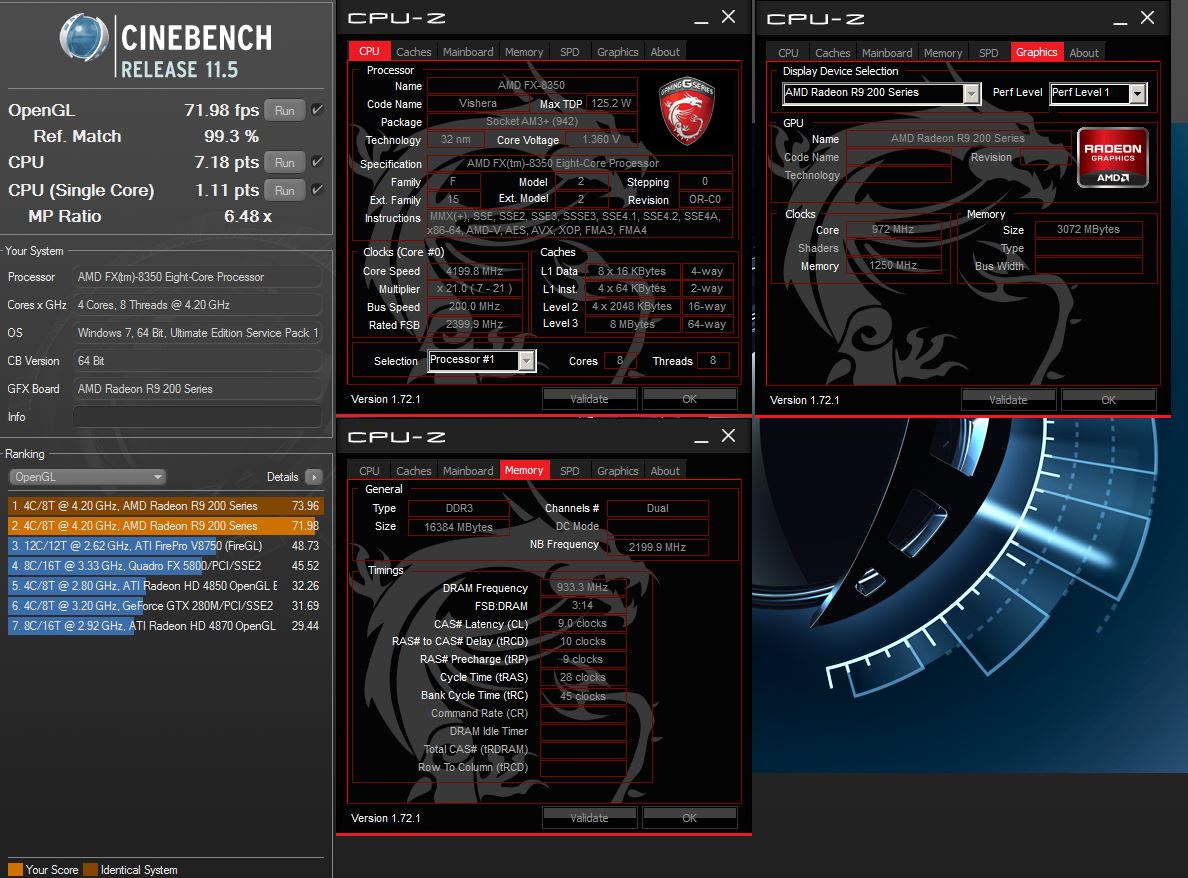This screenshot has height=878, width=1188.
Task: Click the Core Speed 4199.8 MHz value
Action: 475,271
